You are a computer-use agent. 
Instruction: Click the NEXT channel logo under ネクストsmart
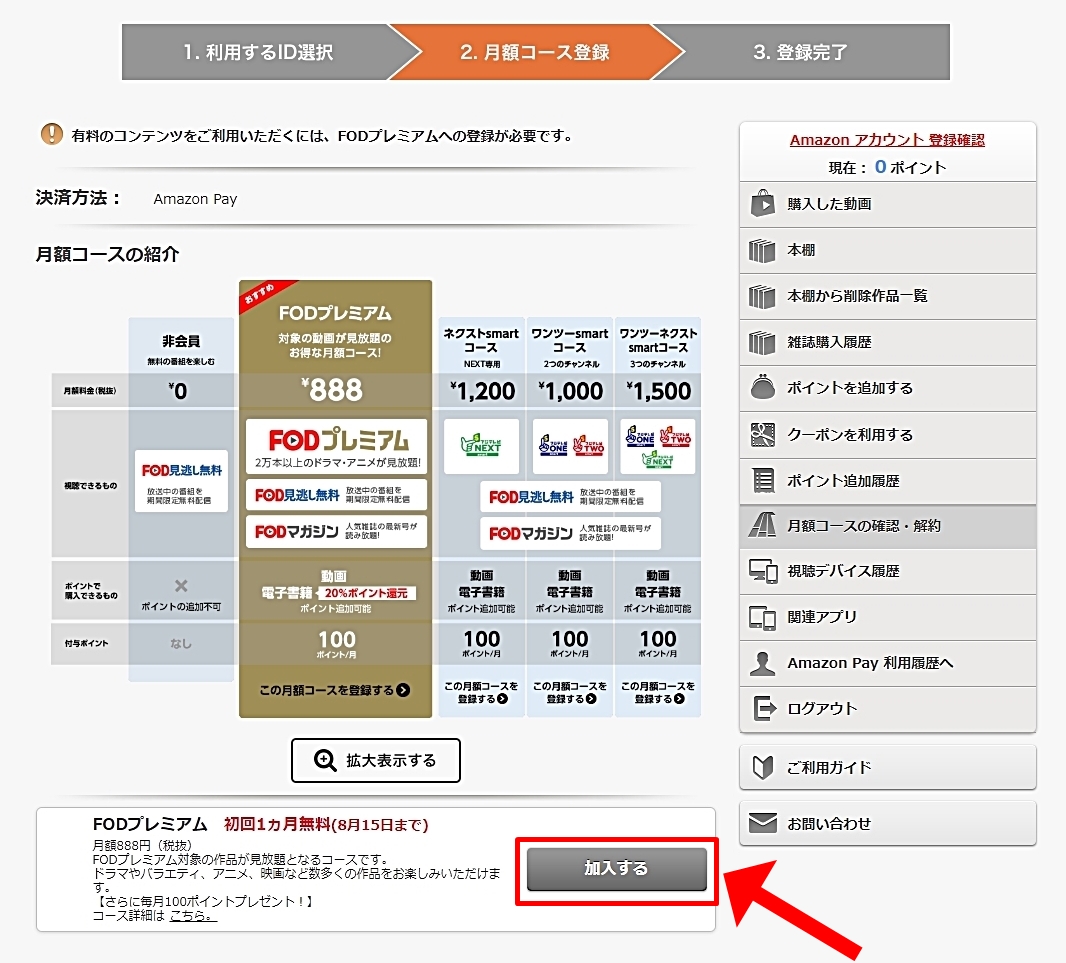pyautogui.click(x=481, y=446)
